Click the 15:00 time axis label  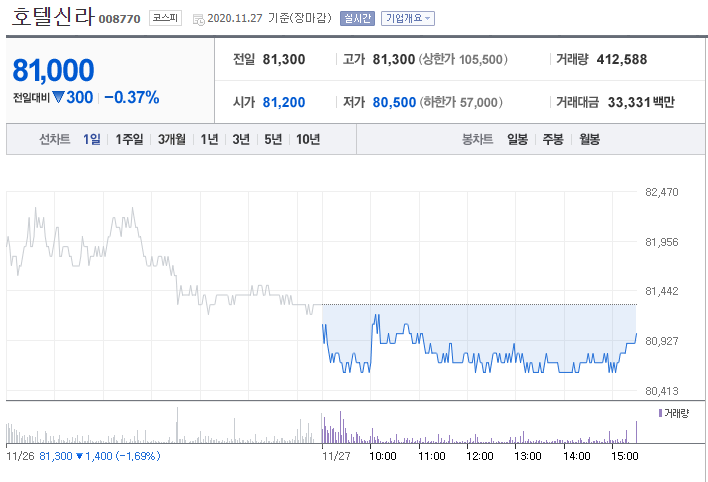pos(625,456)
